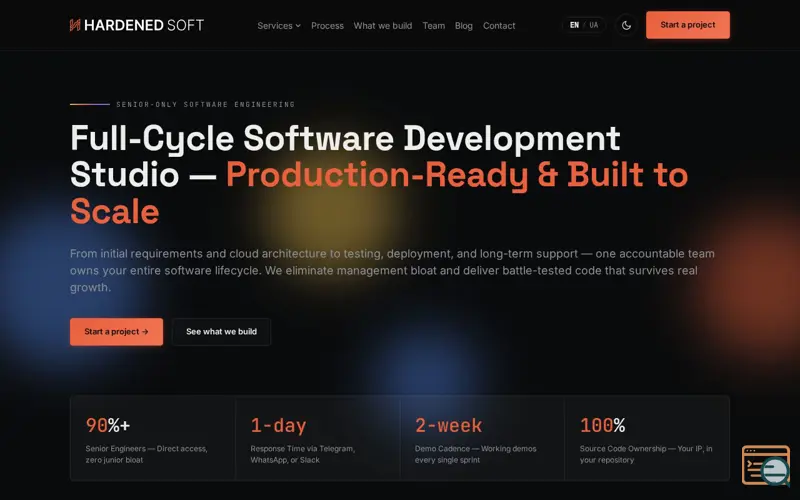Visit the Blog section
The image size is (800, 500).
pos(464,26)
